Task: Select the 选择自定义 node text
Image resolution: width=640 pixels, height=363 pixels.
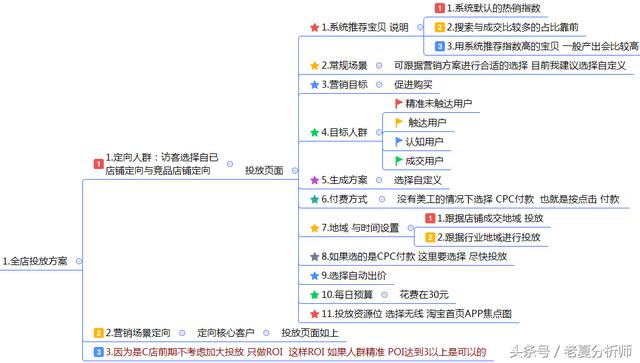Action: pyautogui.click(x=418, y=180)
